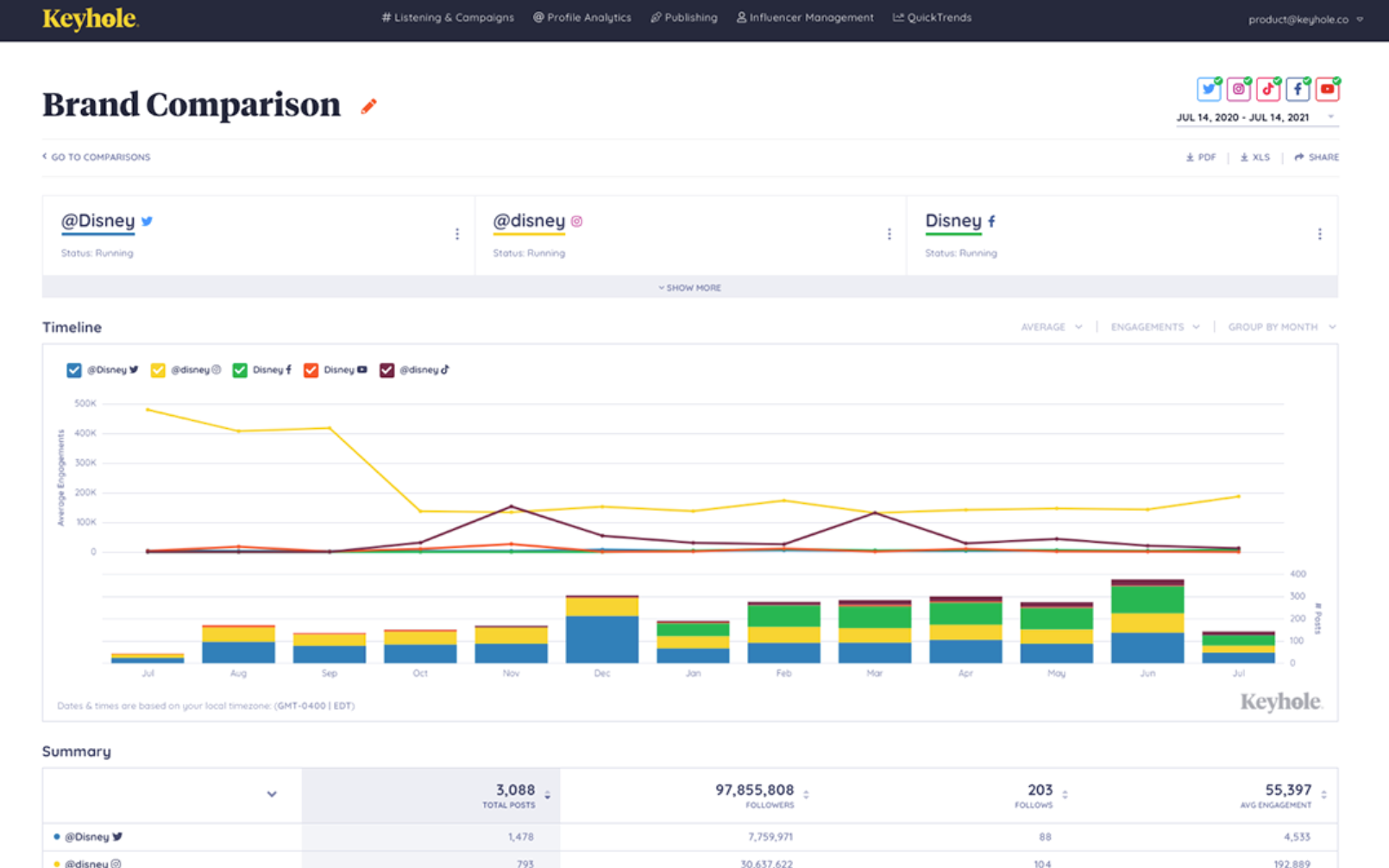This screenshot has width=1389, height=868.
Task: Open the chevron dropdown in the Summary table header
Action: [x=272, y=794]
